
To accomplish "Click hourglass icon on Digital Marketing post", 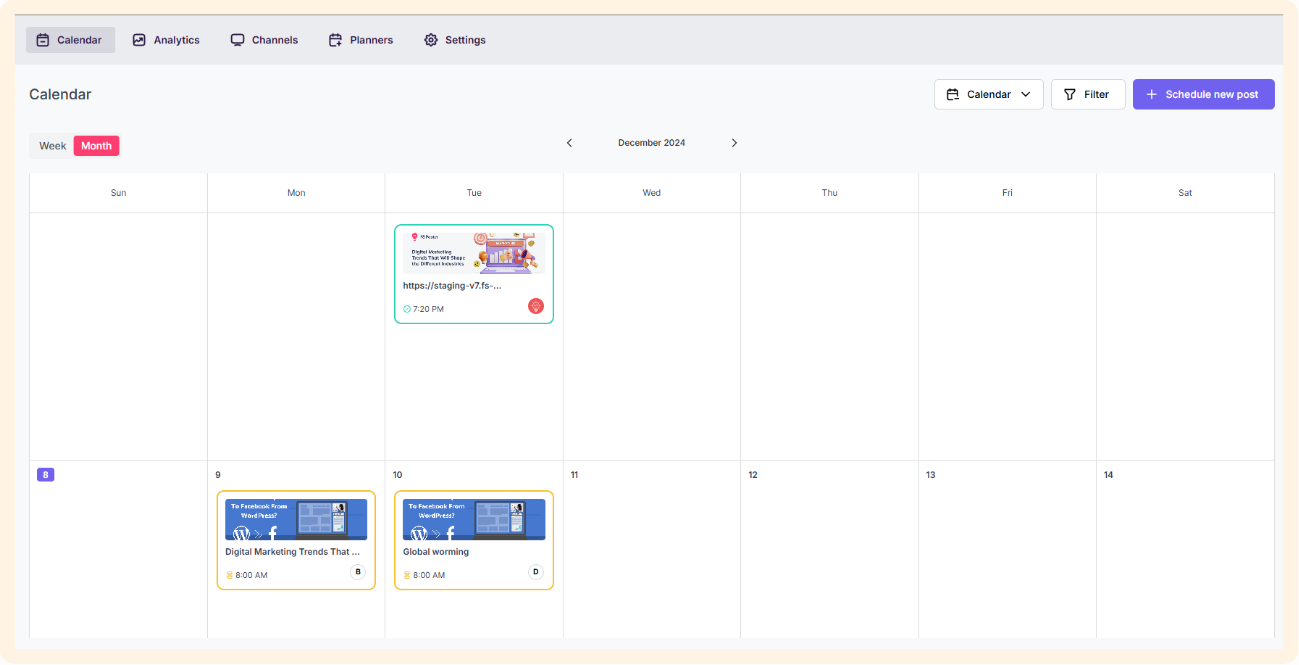I will coord(229,575).
